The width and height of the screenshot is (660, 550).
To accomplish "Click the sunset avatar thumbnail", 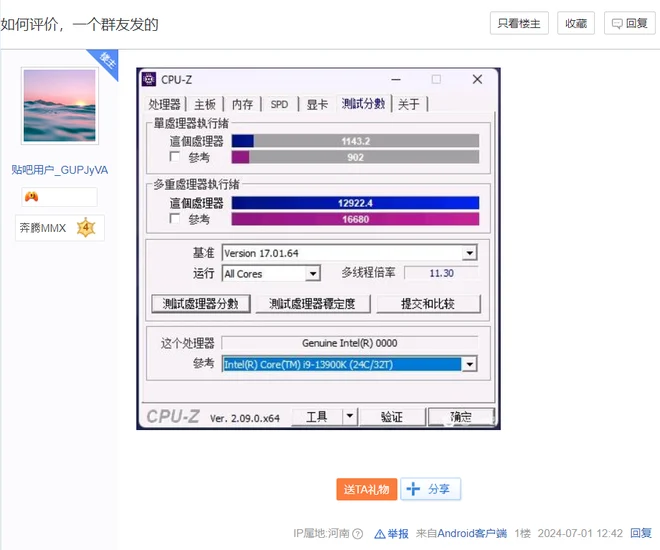I will click(x=59, y=105).
